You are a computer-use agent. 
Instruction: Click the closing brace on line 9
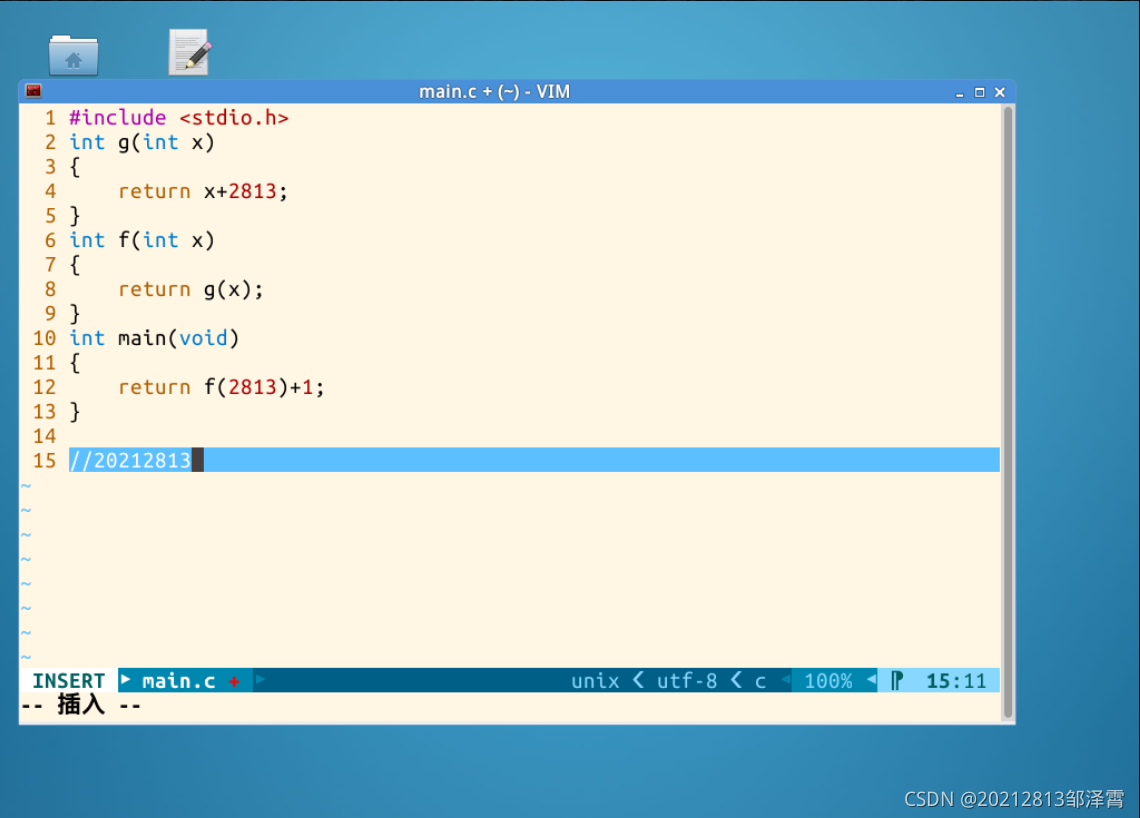[x=74, y=314]
